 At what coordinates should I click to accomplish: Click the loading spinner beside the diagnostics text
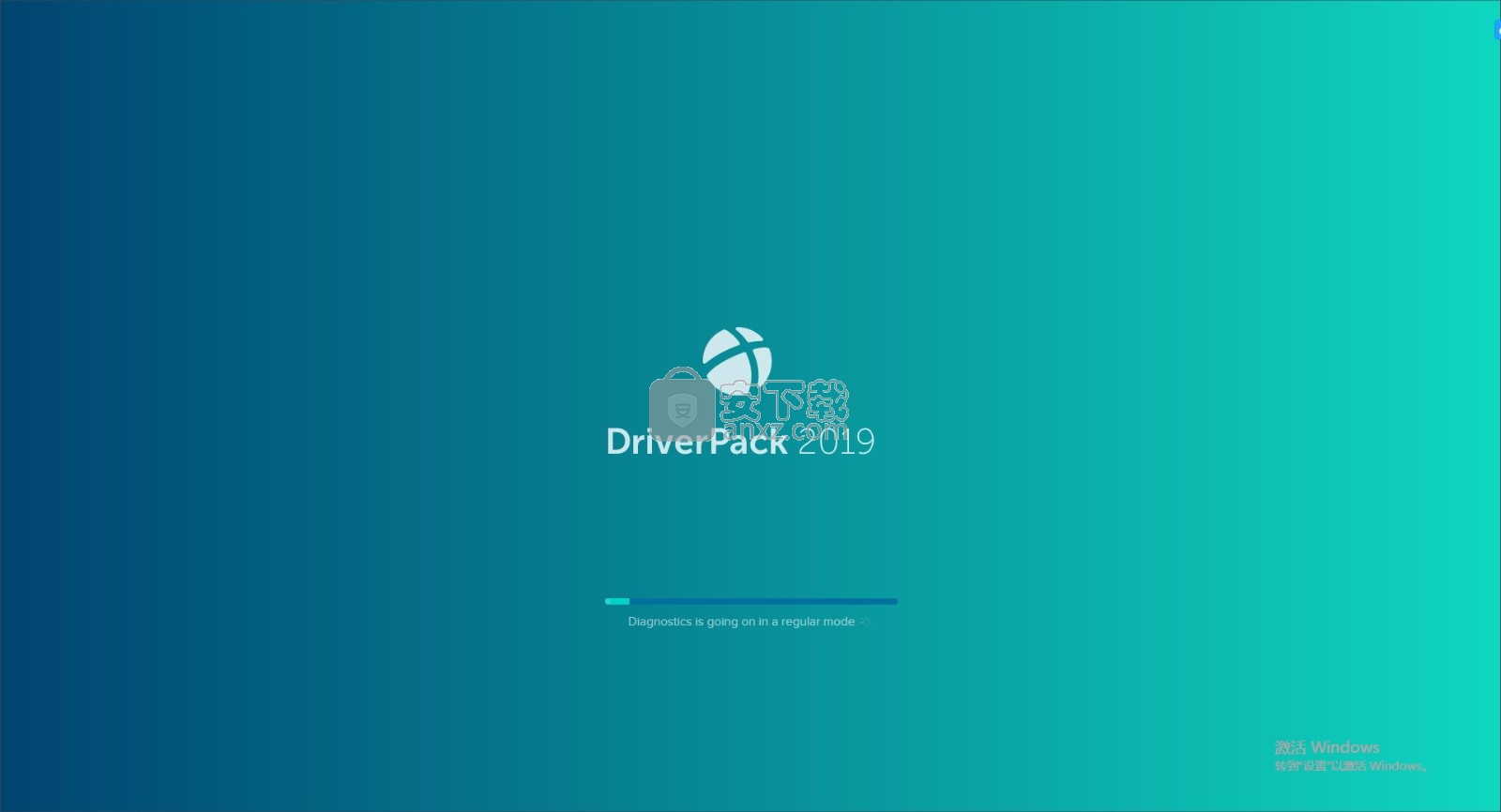(x=866, y=622)
